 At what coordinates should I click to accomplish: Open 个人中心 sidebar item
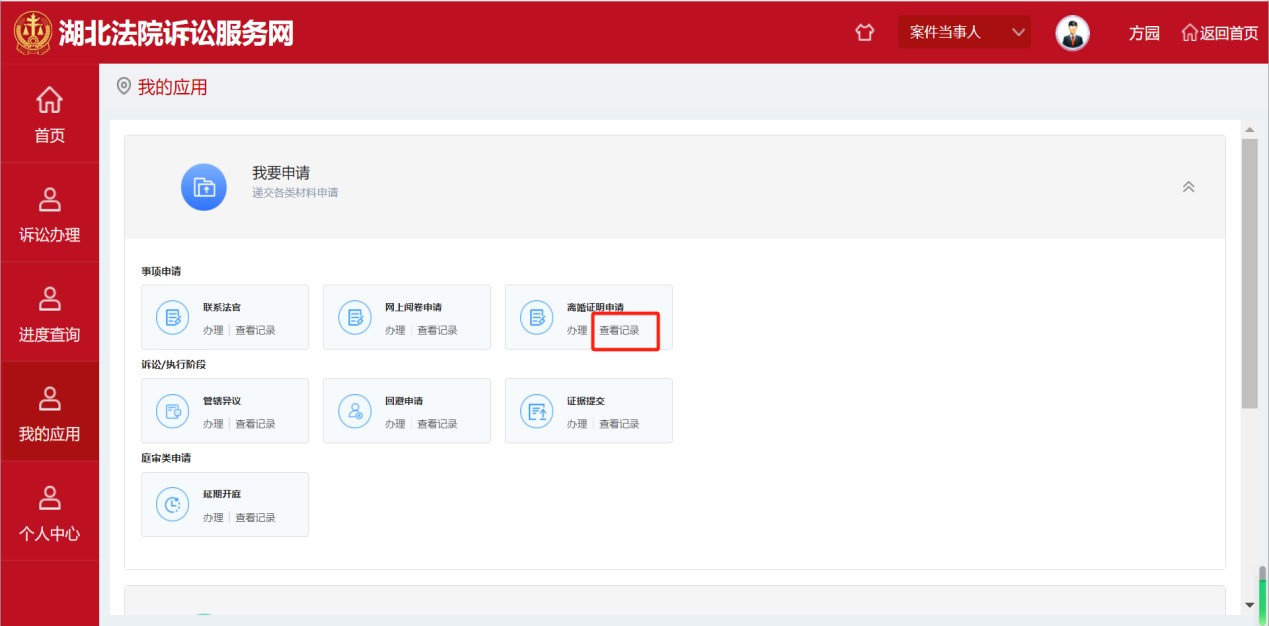point(49,511)
